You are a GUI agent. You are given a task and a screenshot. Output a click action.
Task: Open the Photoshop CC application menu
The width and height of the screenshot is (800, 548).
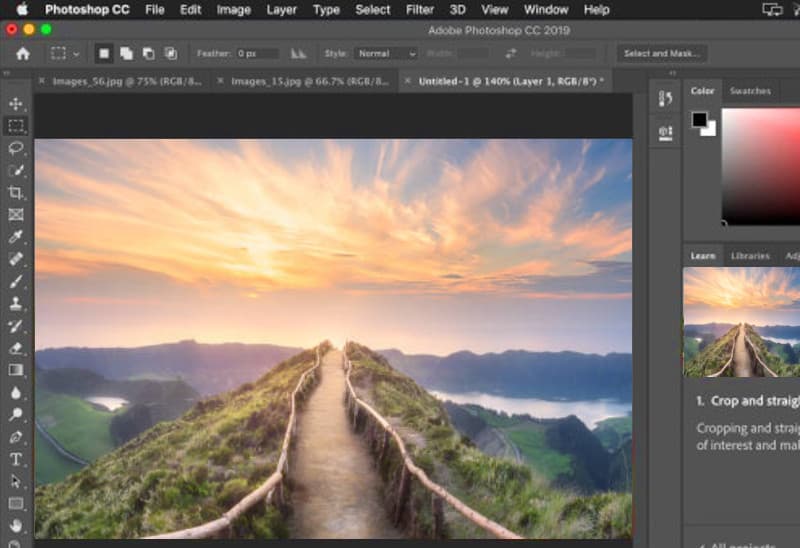click(87, 10)
